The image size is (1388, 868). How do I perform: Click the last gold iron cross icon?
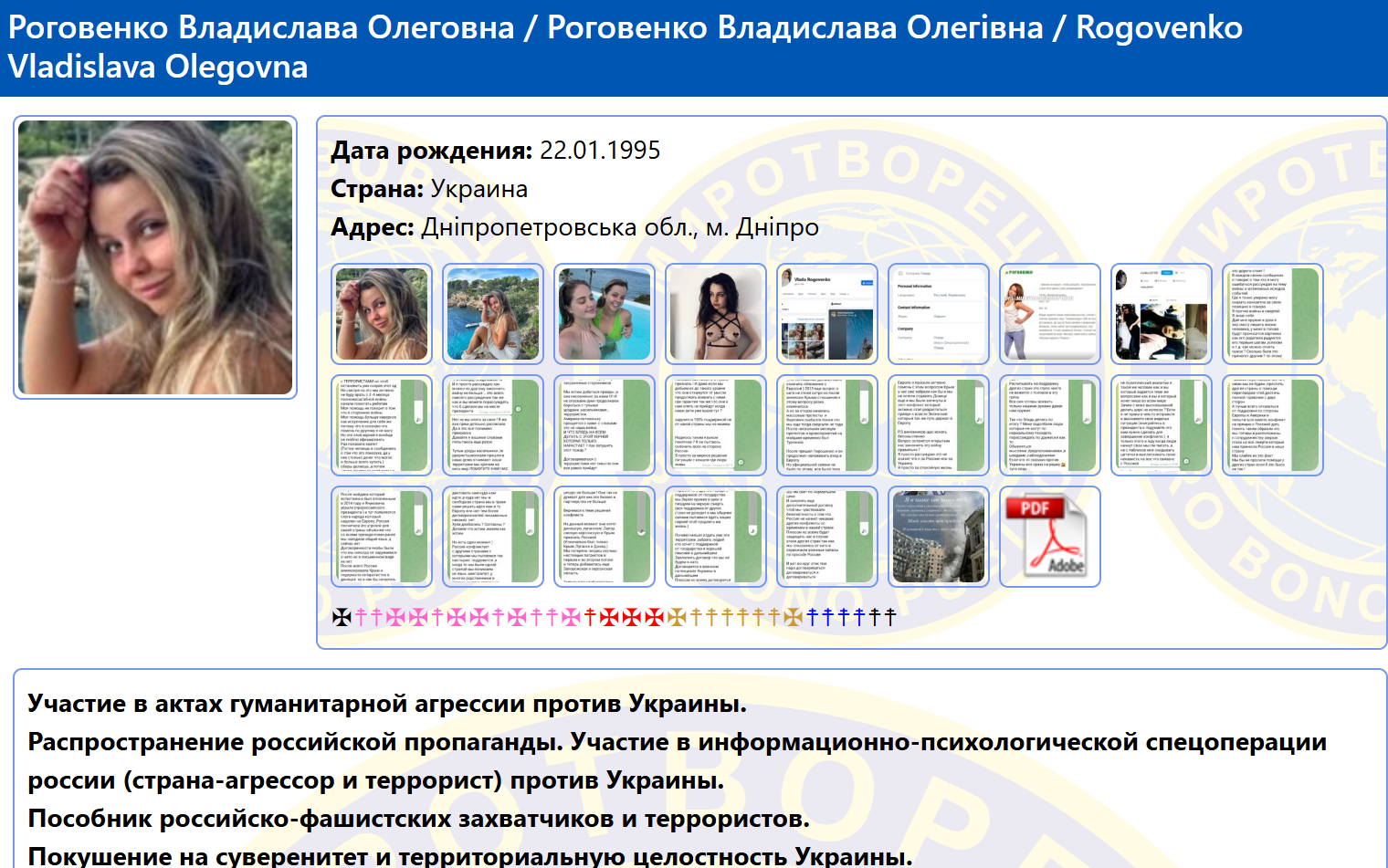click(793, 618)
